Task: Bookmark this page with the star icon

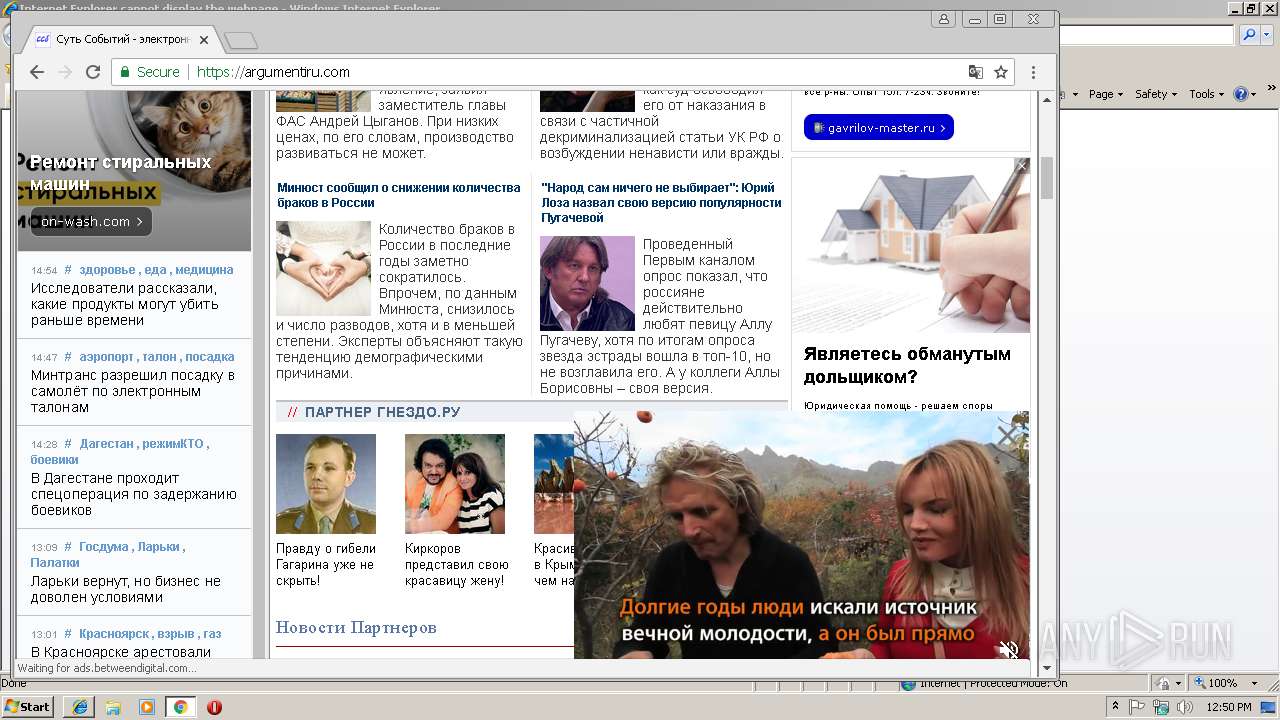Action: coord(1001,72)
